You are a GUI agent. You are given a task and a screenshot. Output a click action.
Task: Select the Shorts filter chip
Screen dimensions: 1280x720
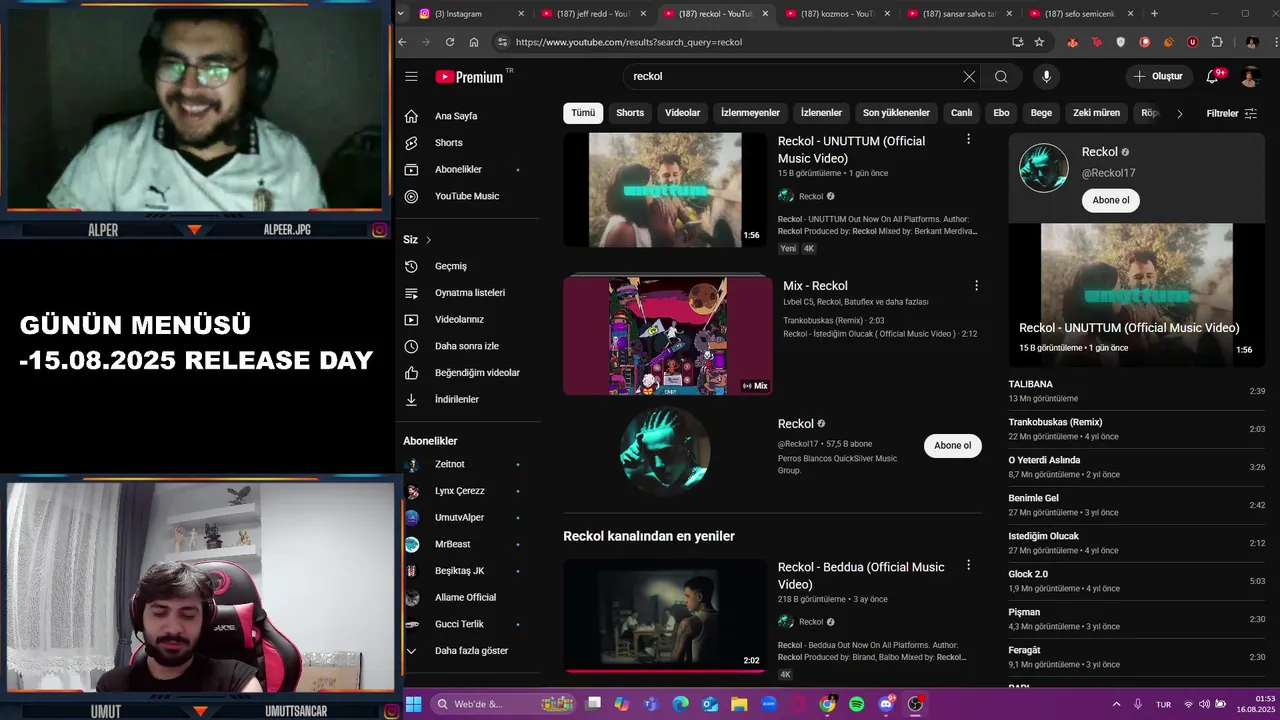[630, 113]
